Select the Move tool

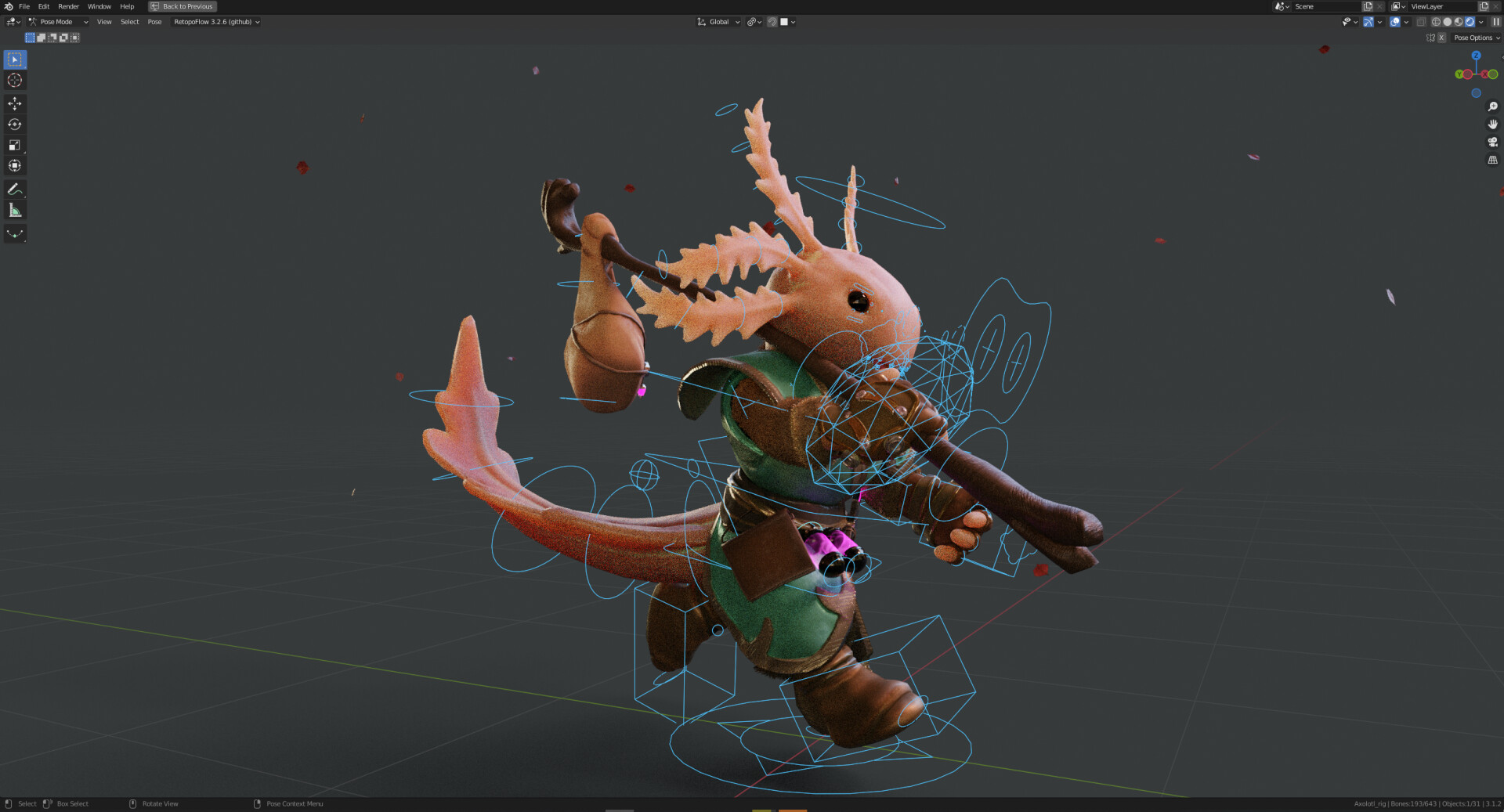pyautogui.click(x=14, y=103)
